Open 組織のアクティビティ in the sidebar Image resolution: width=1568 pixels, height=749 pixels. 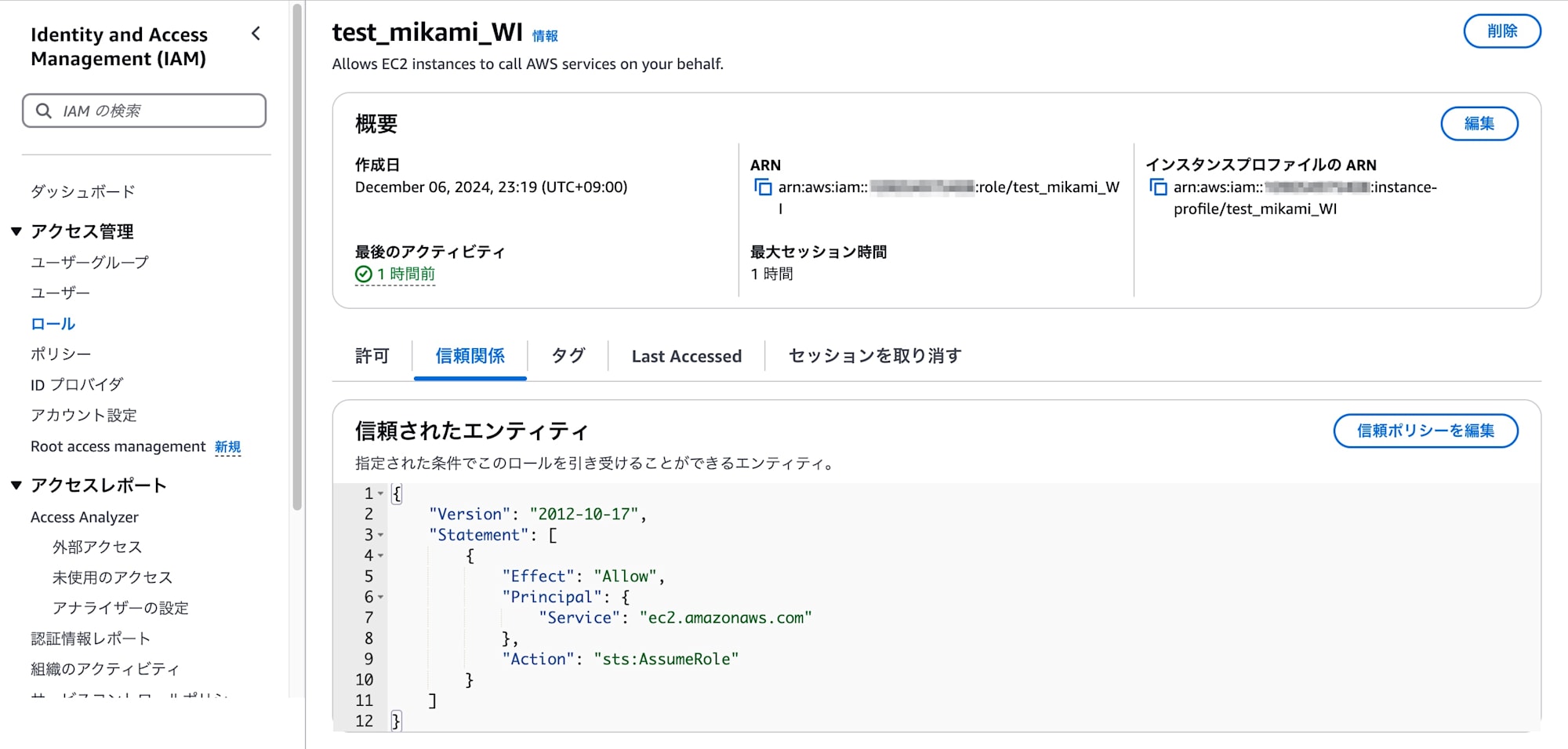coord(105,669)
